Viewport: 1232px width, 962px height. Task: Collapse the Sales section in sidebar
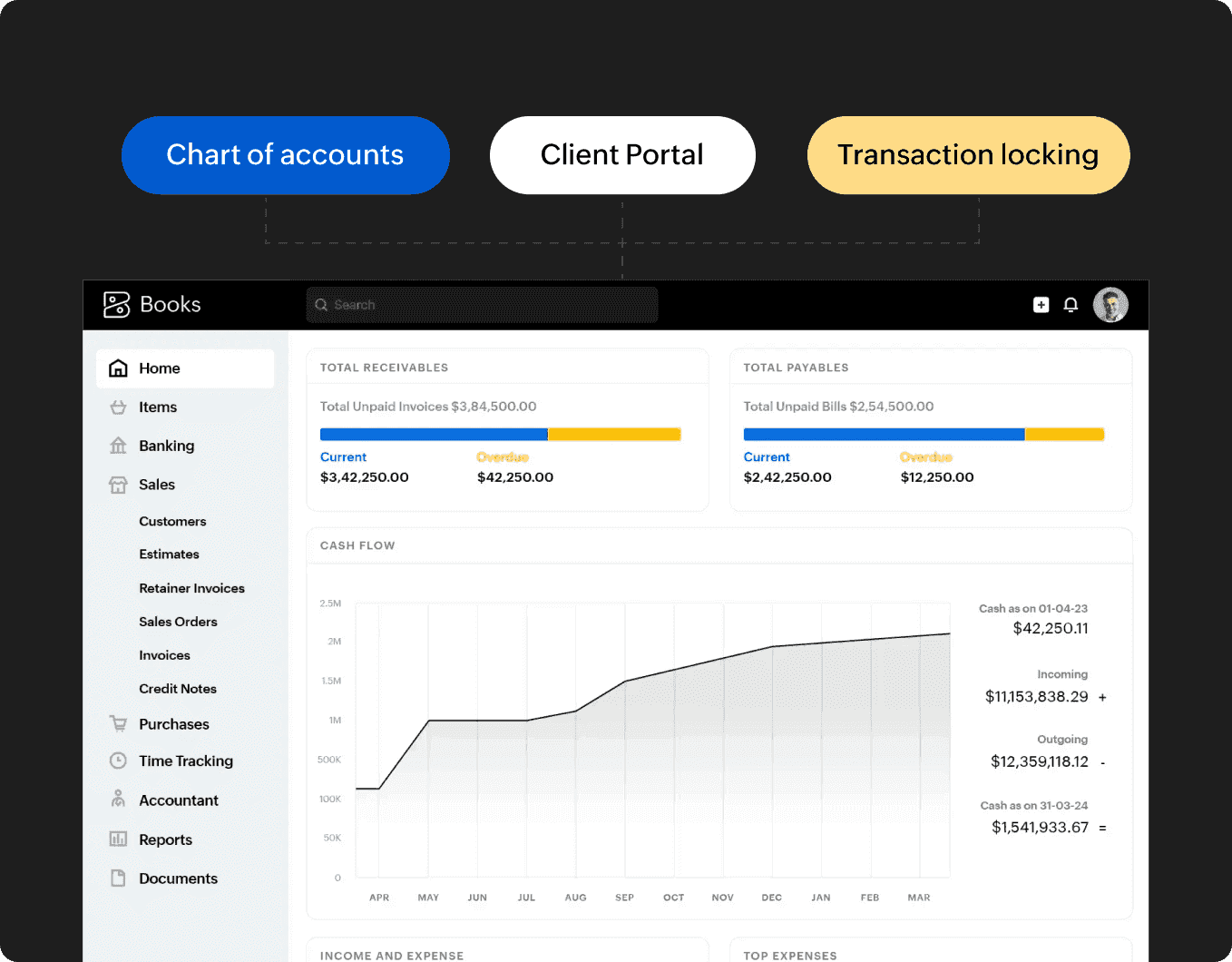coord(157,485)
